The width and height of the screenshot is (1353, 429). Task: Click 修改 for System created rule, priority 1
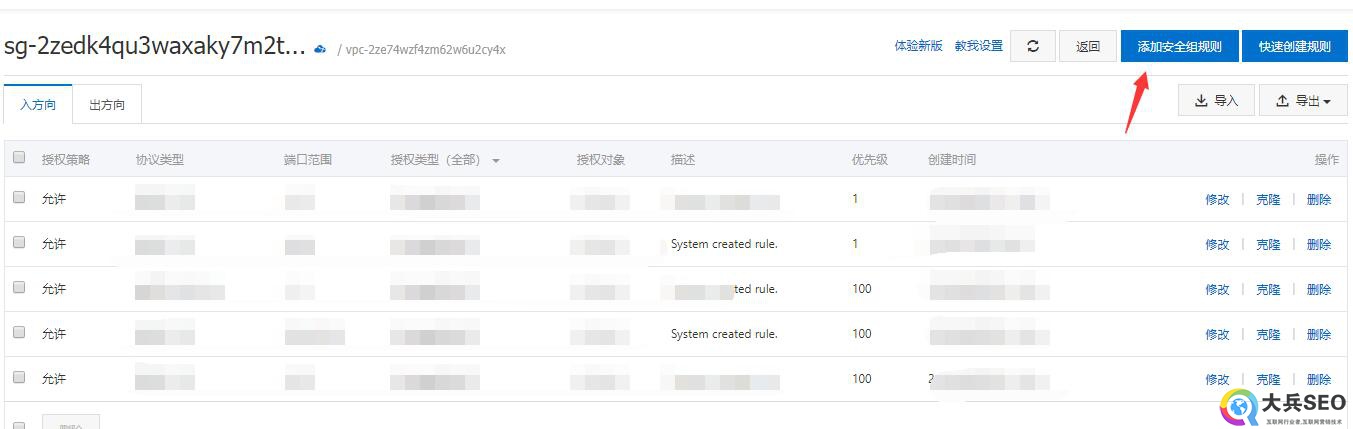[1217, 244]
